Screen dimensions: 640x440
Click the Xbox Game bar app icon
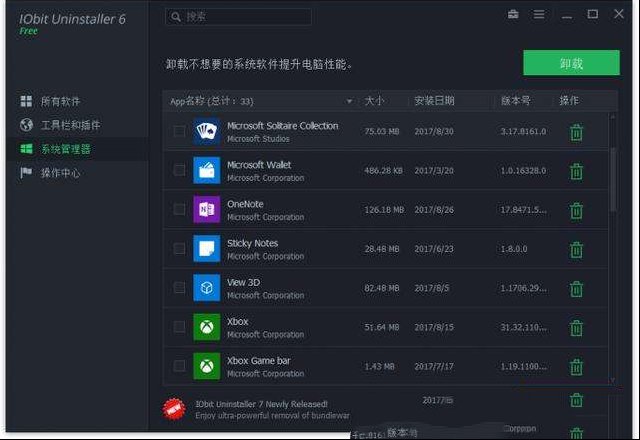coord(207,366)
